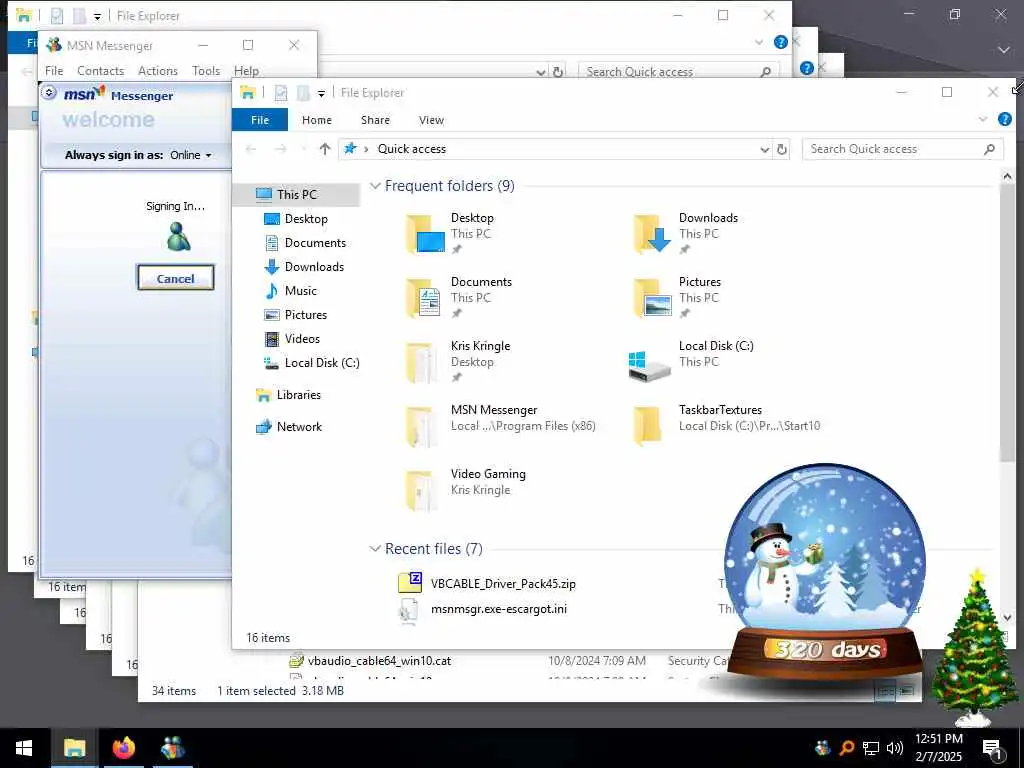Launch Firefox from the taskbar
The height and width of the screenshot is (768, 1024).
tap(123, 748)
